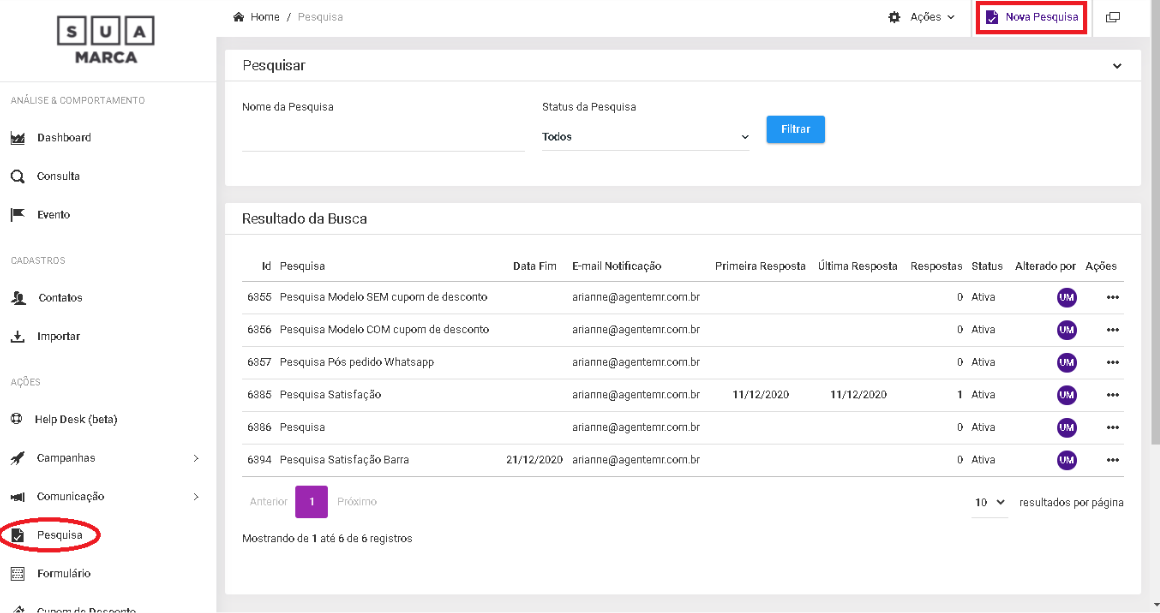The height and width of the screenshot is (613, 1160).
Task: Open actions menu for Pesquisa Satisfação Barra
Action: (x=1112, y=460)
